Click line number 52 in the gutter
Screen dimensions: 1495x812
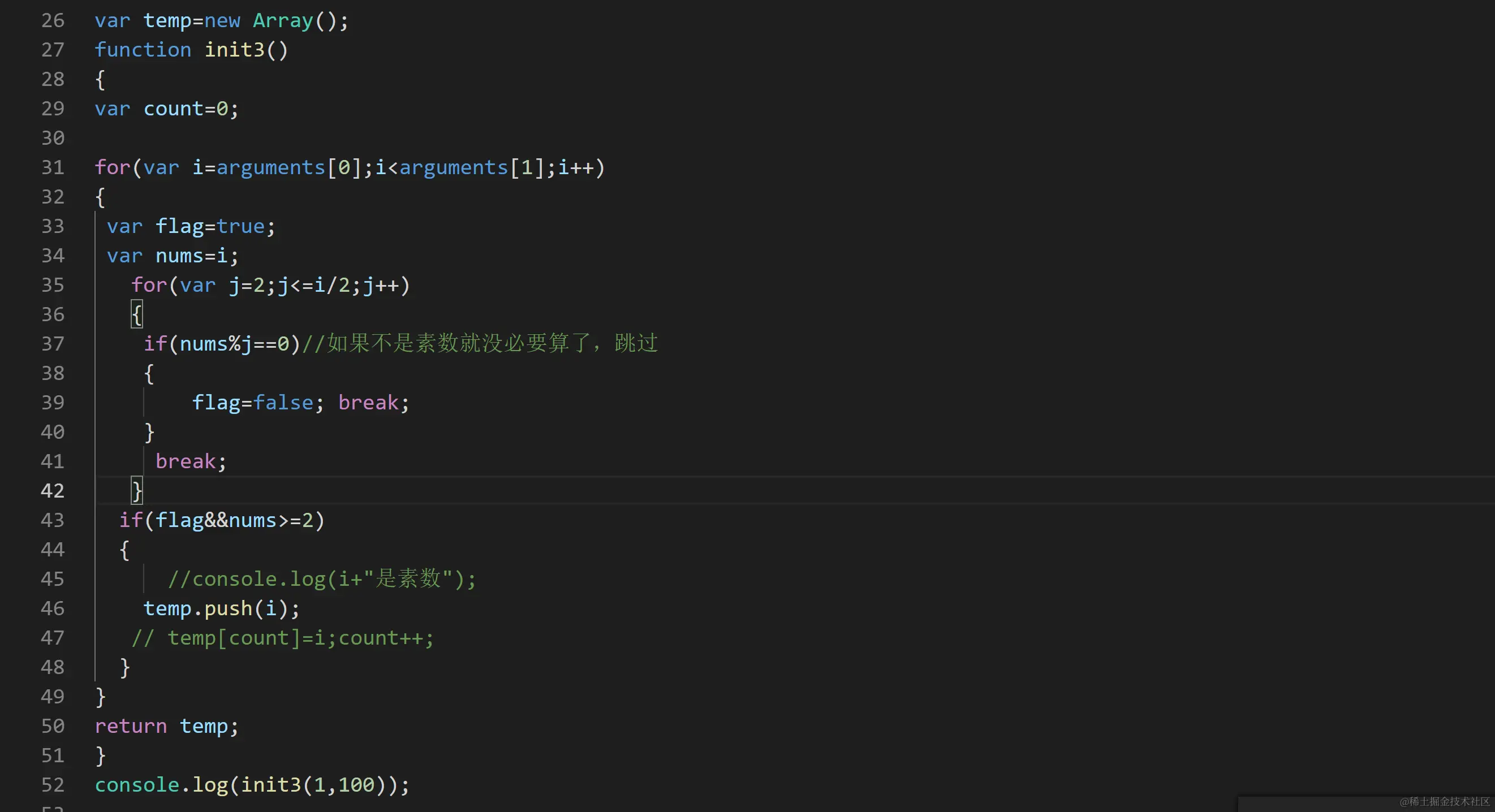52,785
